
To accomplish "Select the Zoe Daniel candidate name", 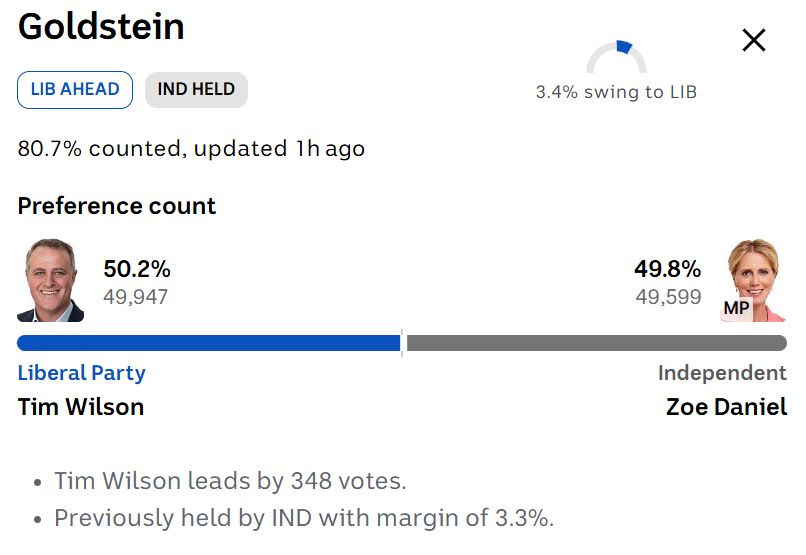I will [726, 407].
